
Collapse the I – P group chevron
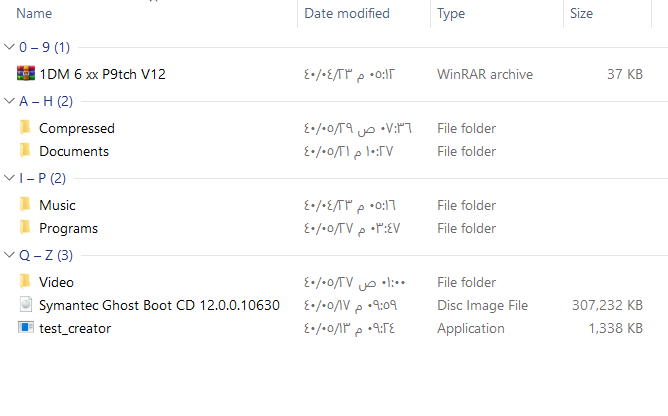pos(9,178)
